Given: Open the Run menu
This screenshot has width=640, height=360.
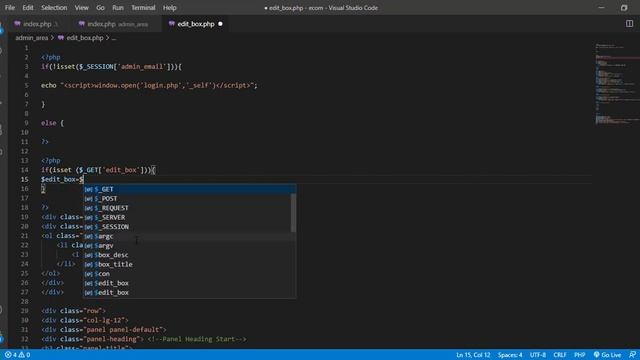Looking at the screenshot, I should tap(118, 8).
